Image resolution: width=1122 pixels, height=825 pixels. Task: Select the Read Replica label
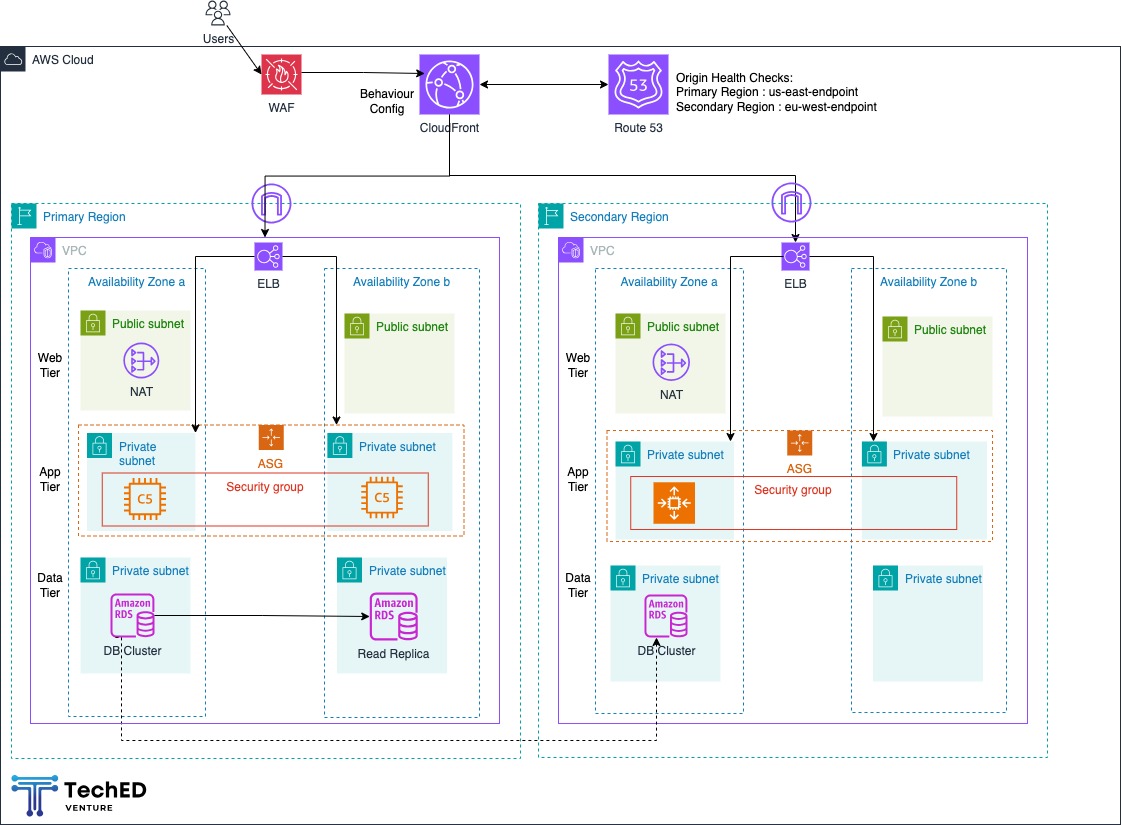(x=394, y=654)
